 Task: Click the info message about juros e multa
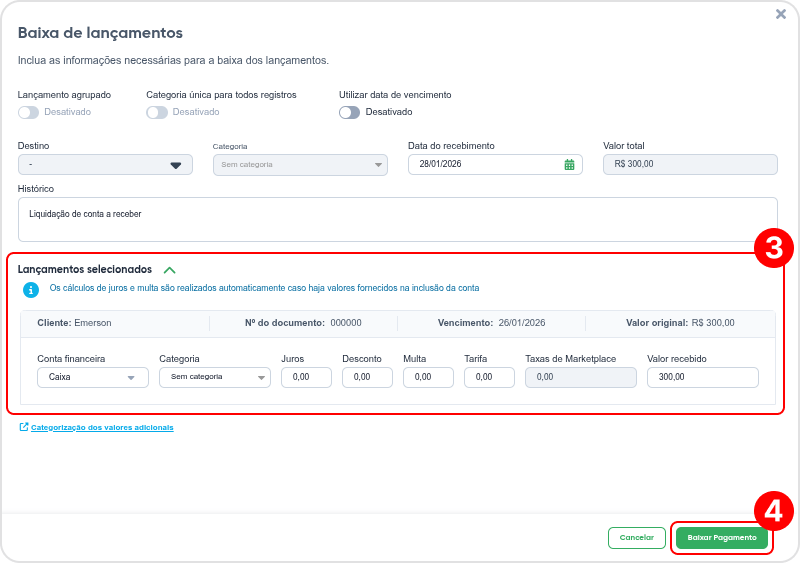pos(264,288)
